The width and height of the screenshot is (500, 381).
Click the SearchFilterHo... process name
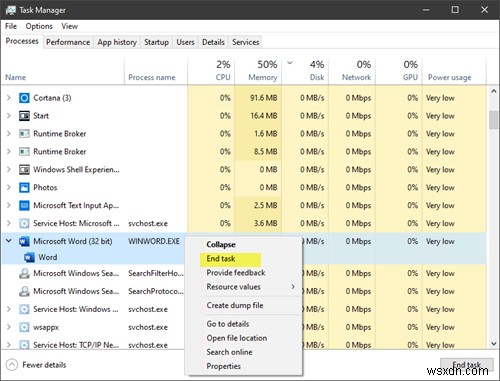156,273
